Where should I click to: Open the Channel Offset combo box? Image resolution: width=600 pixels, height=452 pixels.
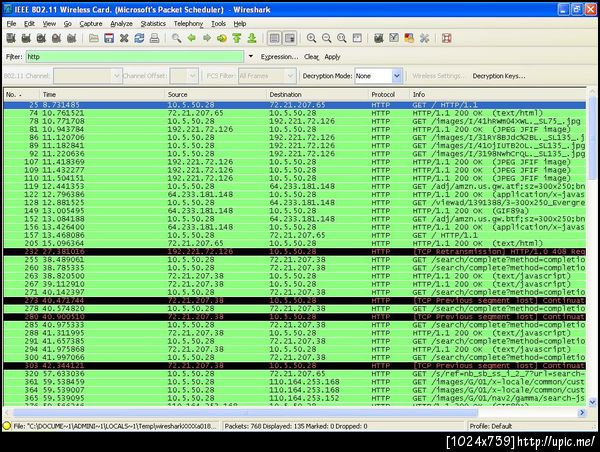click(x=184, y=76)
